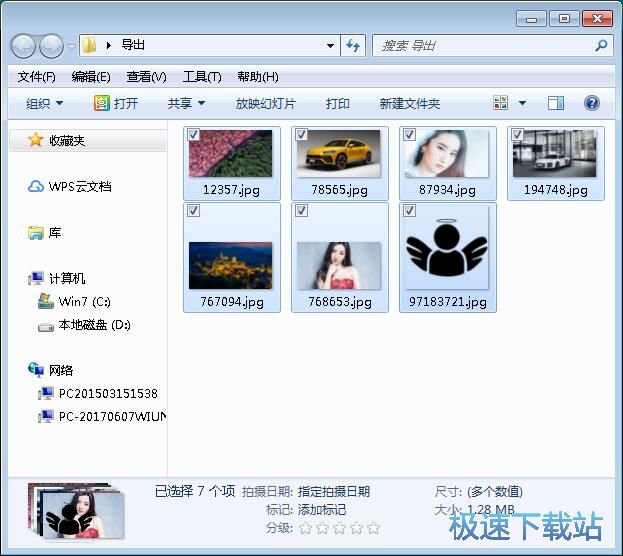Click the 计算机 monitor icon

[x=36, y=278]
